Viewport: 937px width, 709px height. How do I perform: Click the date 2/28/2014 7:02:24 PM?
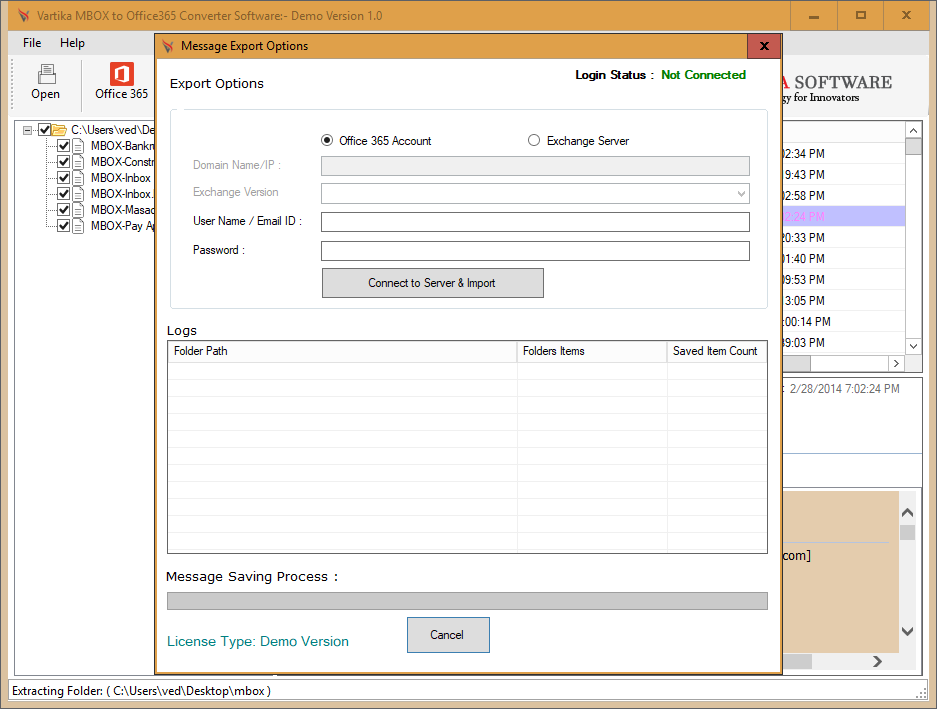[844, 389]
